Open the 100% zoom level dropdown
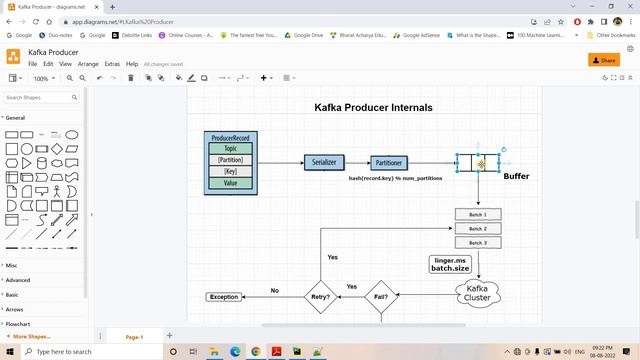This screenshot has width=640, height=360. point(44,78)
